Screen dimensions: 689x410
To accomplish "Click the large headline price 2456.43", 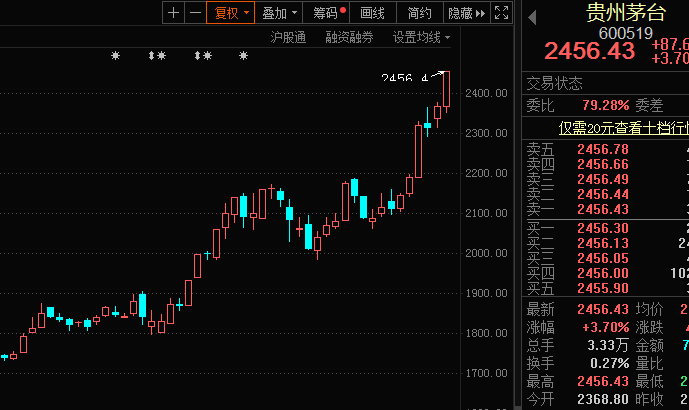I will click(x=589, y=51).
